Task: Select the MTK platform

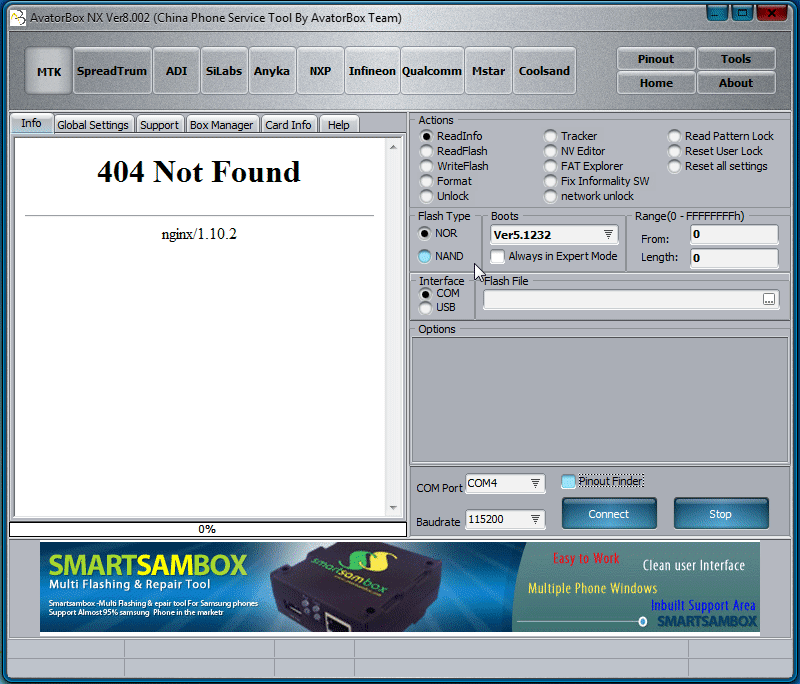Action: pyautogui.click(x=48, y=71)
